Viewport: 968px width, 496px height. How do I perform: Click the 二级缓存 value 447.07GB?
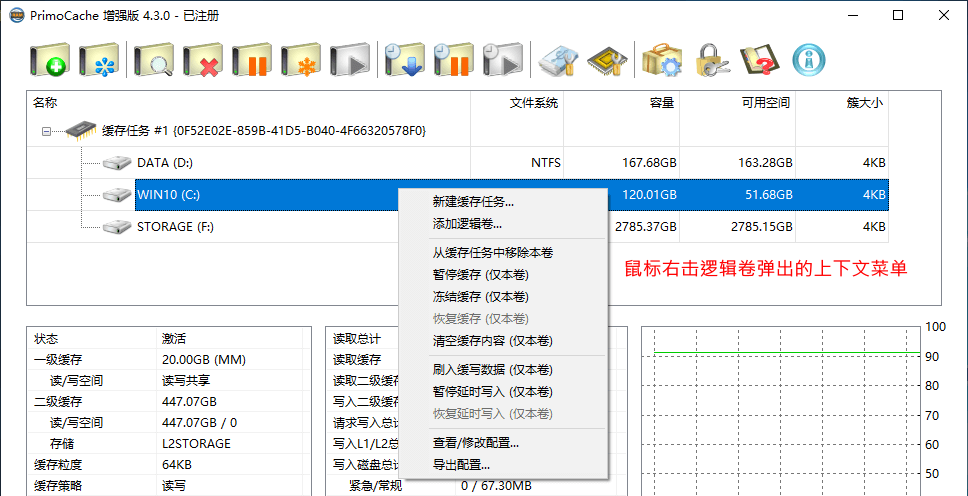click(x=189, y=402)
